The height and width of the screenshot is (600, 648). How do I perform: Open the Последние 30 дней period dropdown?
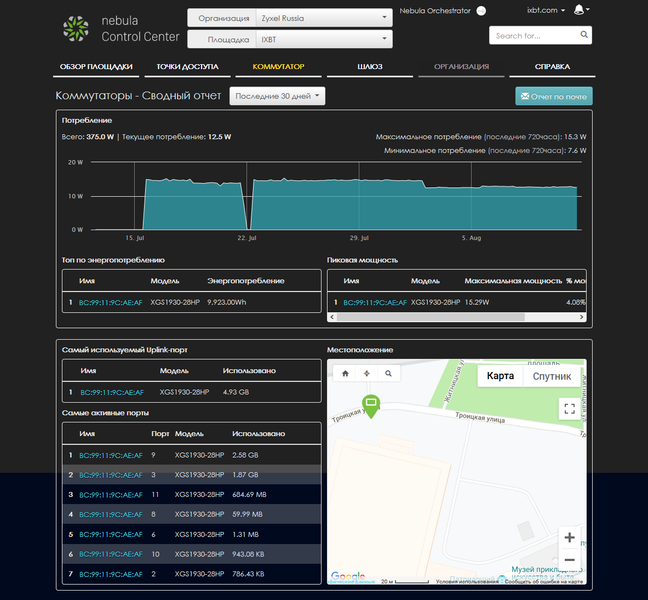click(x=278, y=96)
